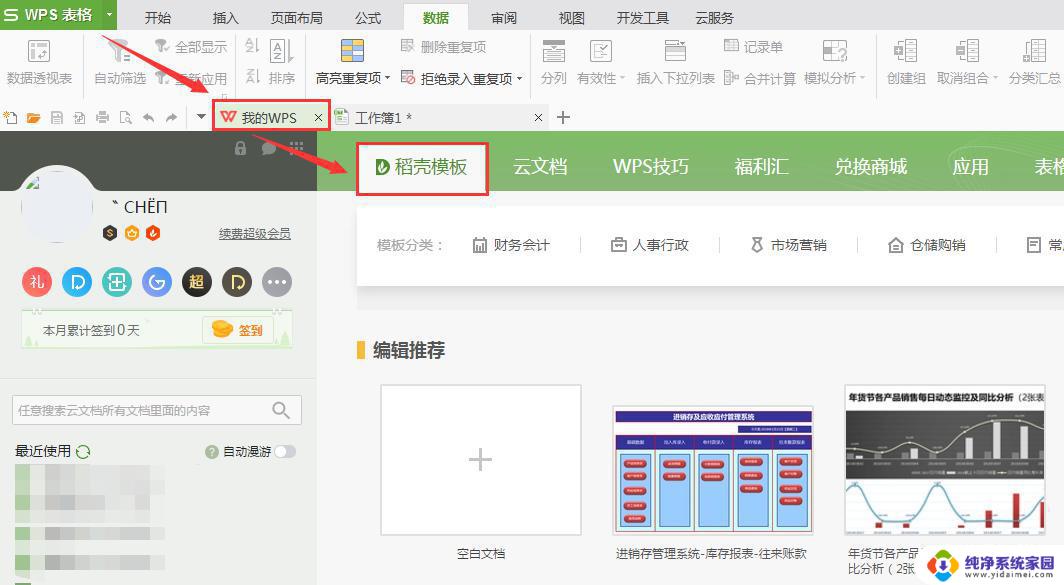Click the 续费超级会员 link
The height and width of the screenshot is (585, 1064).
pyautogui.click(x=255, y=233)
